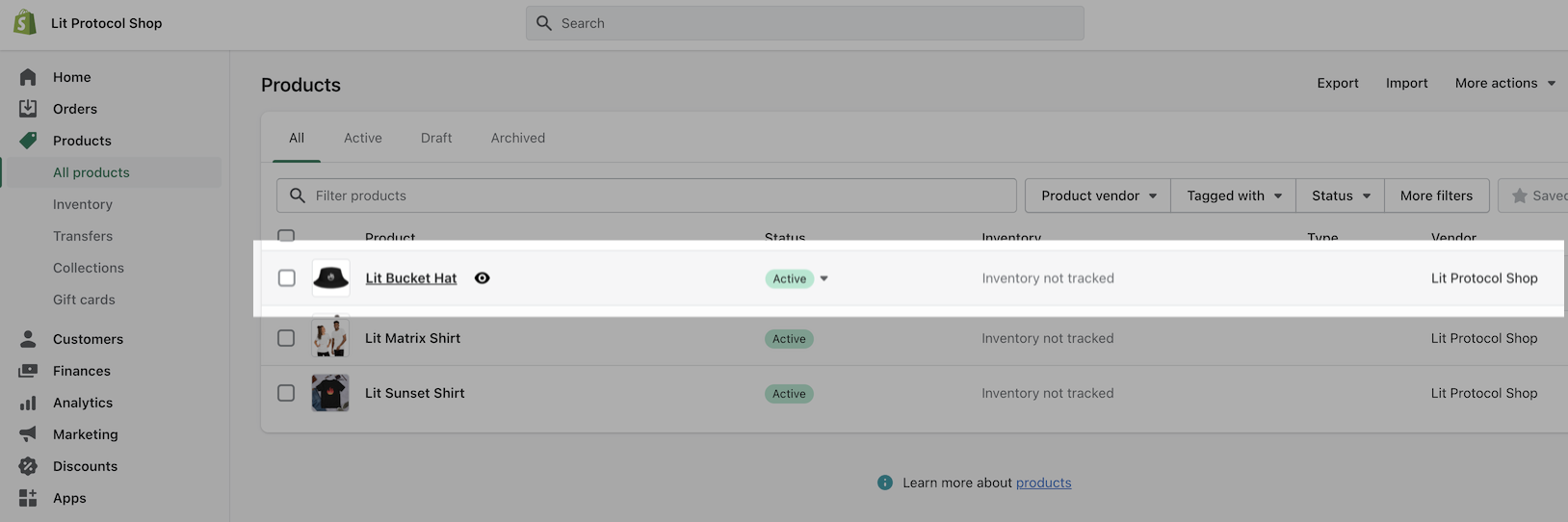The image size is (1568, 522).
Task: Open the Lit Bucket Hat product link
Action: [411, 278]
